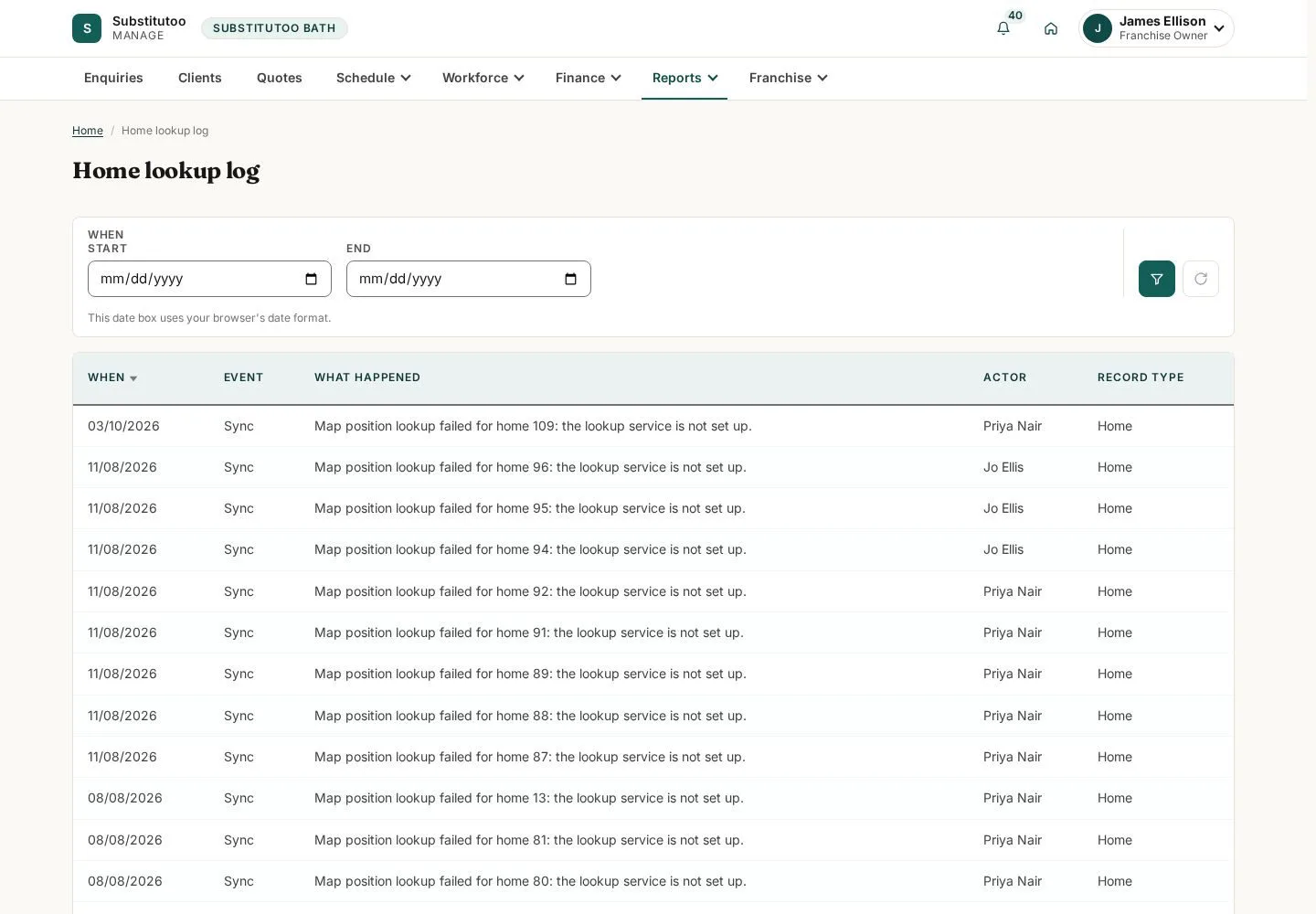Viewport: 1316px width, 914px height.
Task: Click the J user avatar
Action: (1098, 28)
